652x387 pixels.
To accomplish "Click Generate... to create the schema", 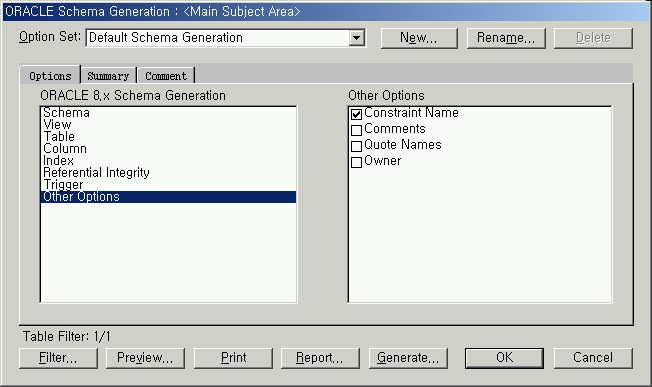I will click(x=408, y=358).
